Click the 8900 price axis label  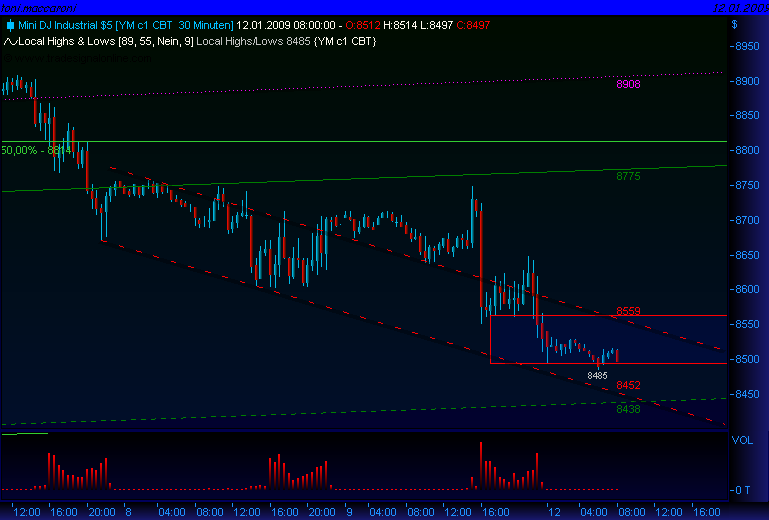point(745,81)
